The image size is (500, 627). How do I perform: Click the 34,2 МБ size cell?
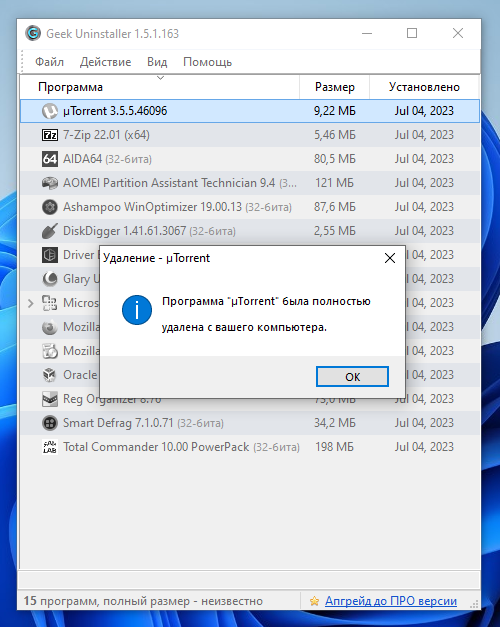click(x=334, y=423)
